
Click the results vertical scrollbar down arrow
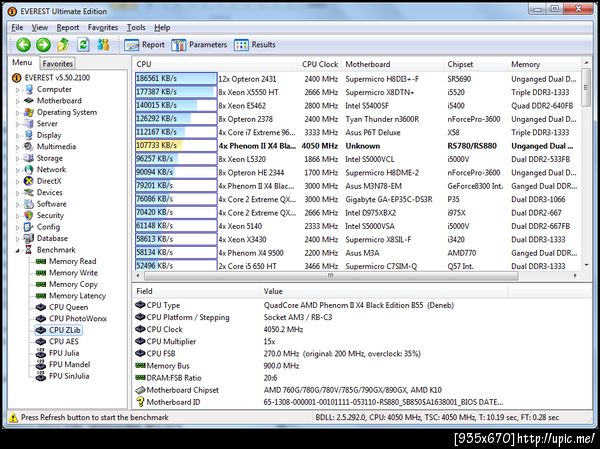(586, 265)
